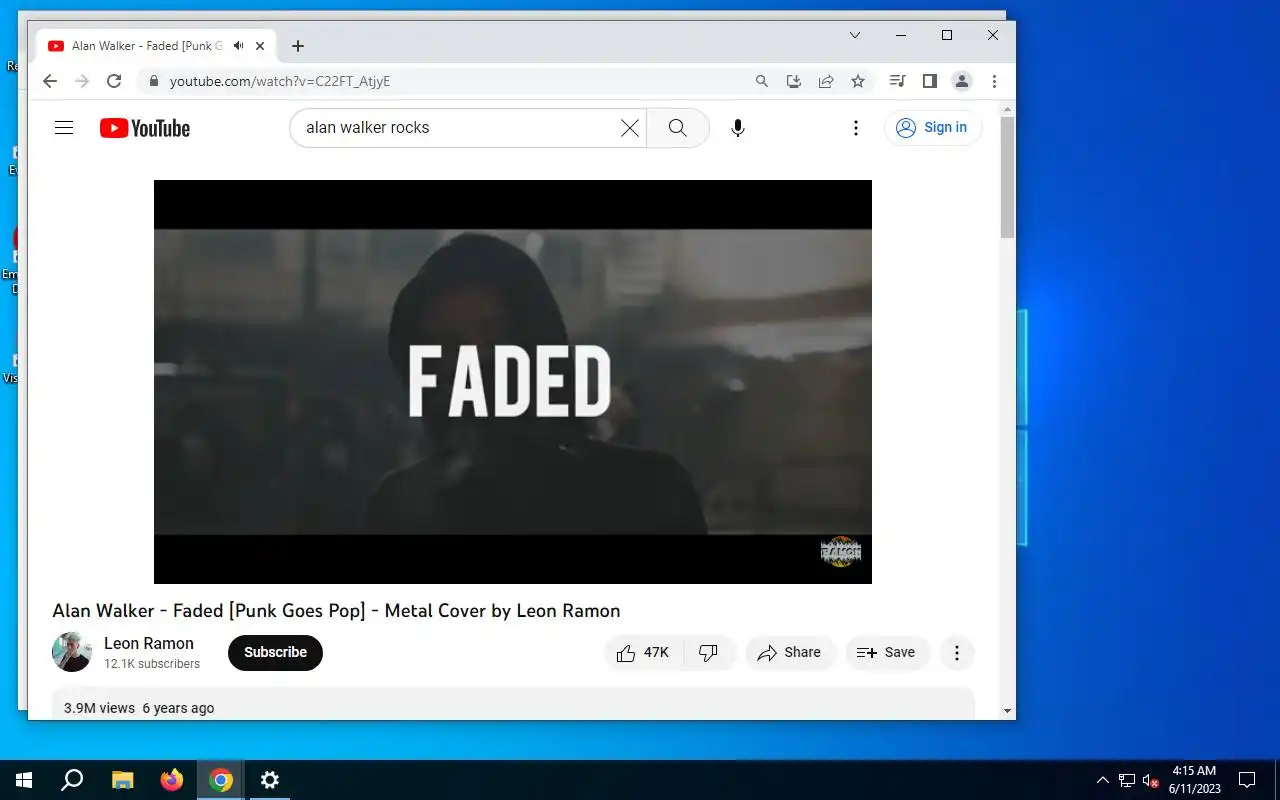Show hidden system tray icons
The image size is (1280, 800).
tap(1103, 780)
